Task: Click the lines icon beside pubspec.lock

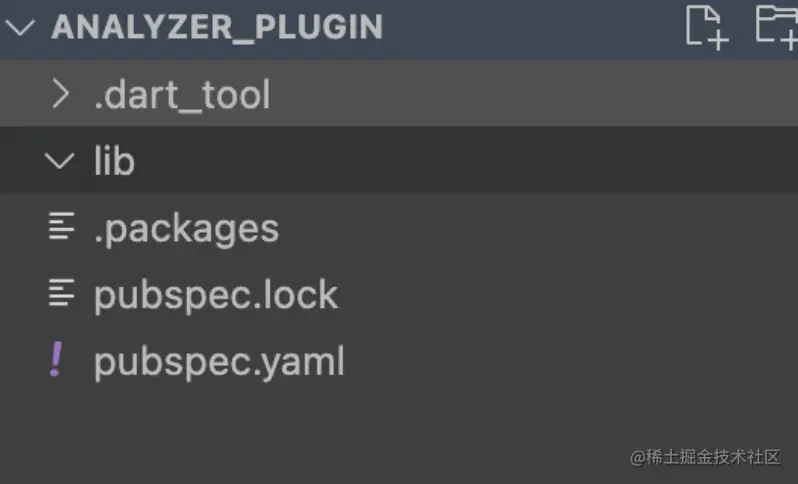Action: pyautogui.click(x=61, y=294)
